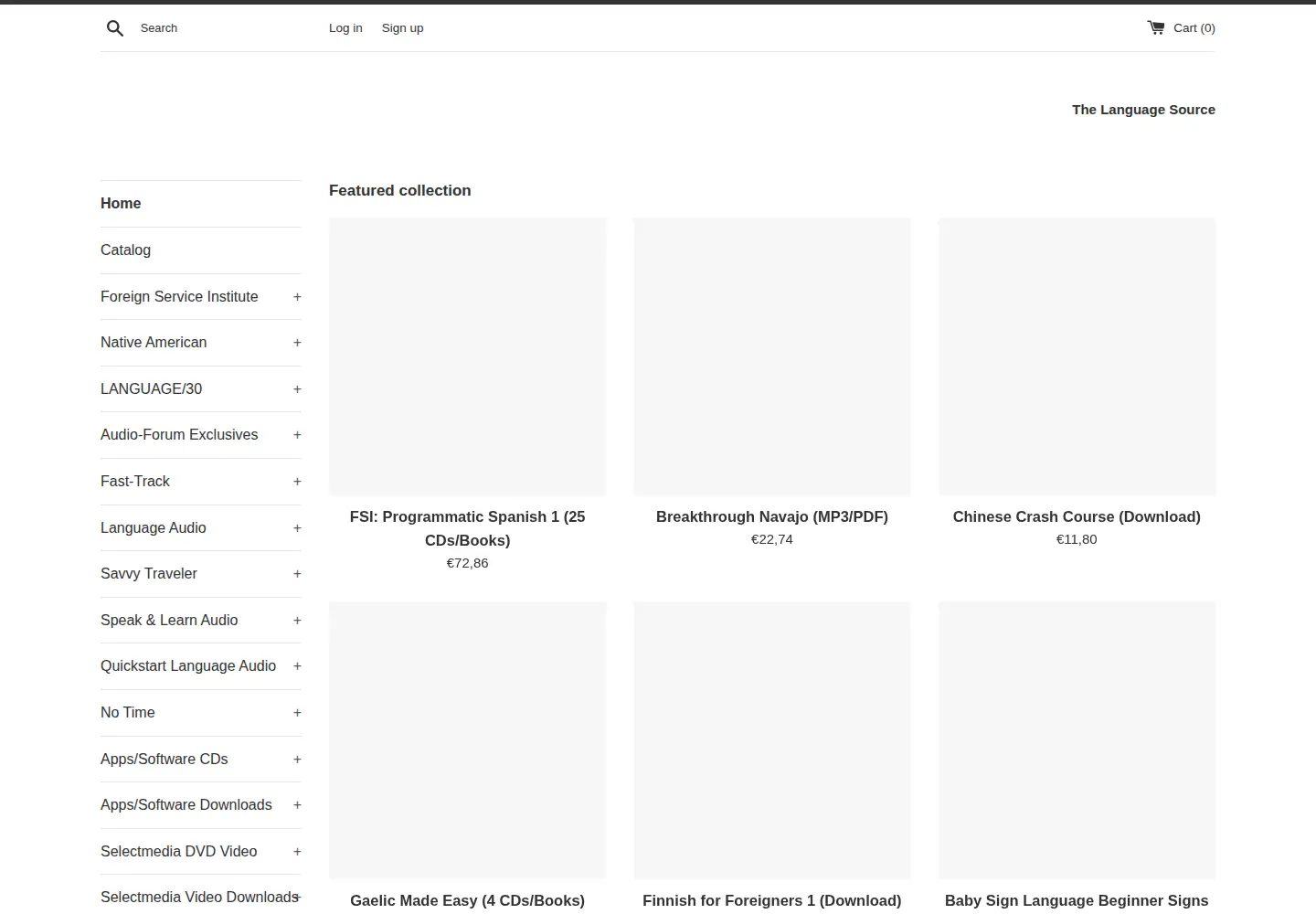
Task: Open the Log in link
Action: click(x=345, y=28)
